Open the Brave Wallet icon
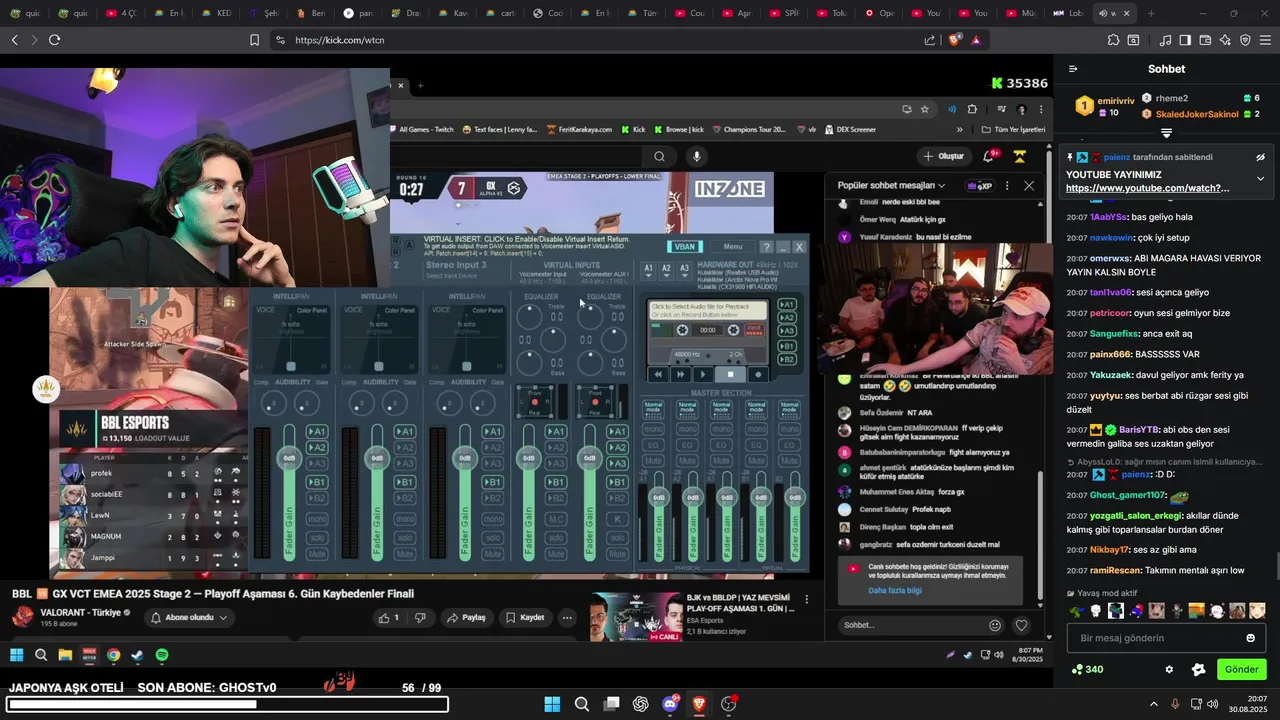Image resolution: width=1280 pixels, height=720 pixels. click(1205, 40)
